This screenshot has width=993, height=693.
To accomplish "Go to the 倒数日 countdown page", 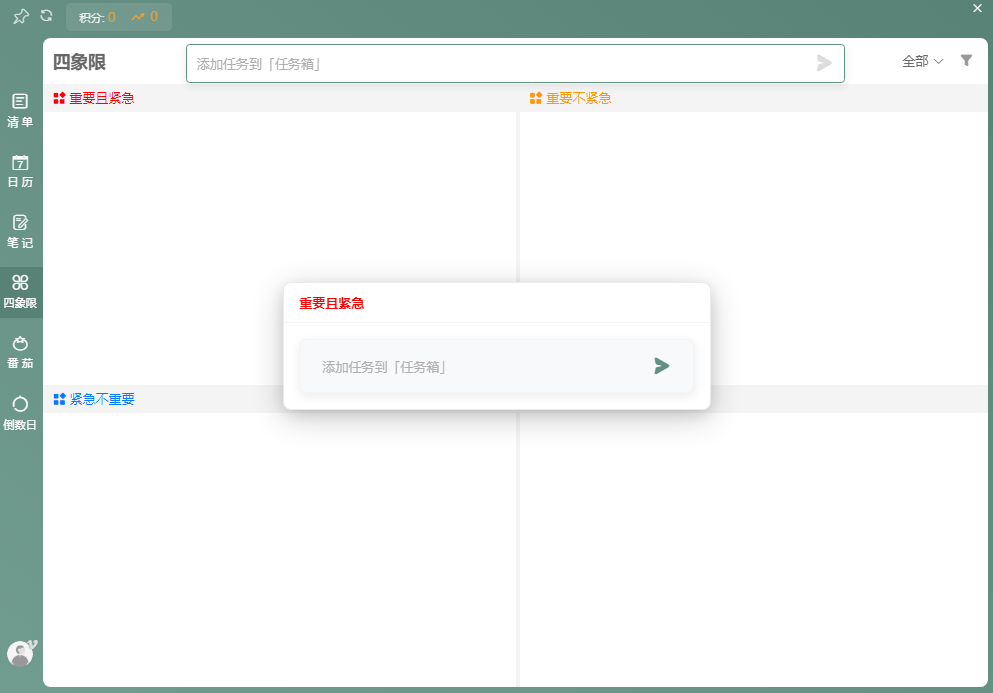I will click(20, 412).
